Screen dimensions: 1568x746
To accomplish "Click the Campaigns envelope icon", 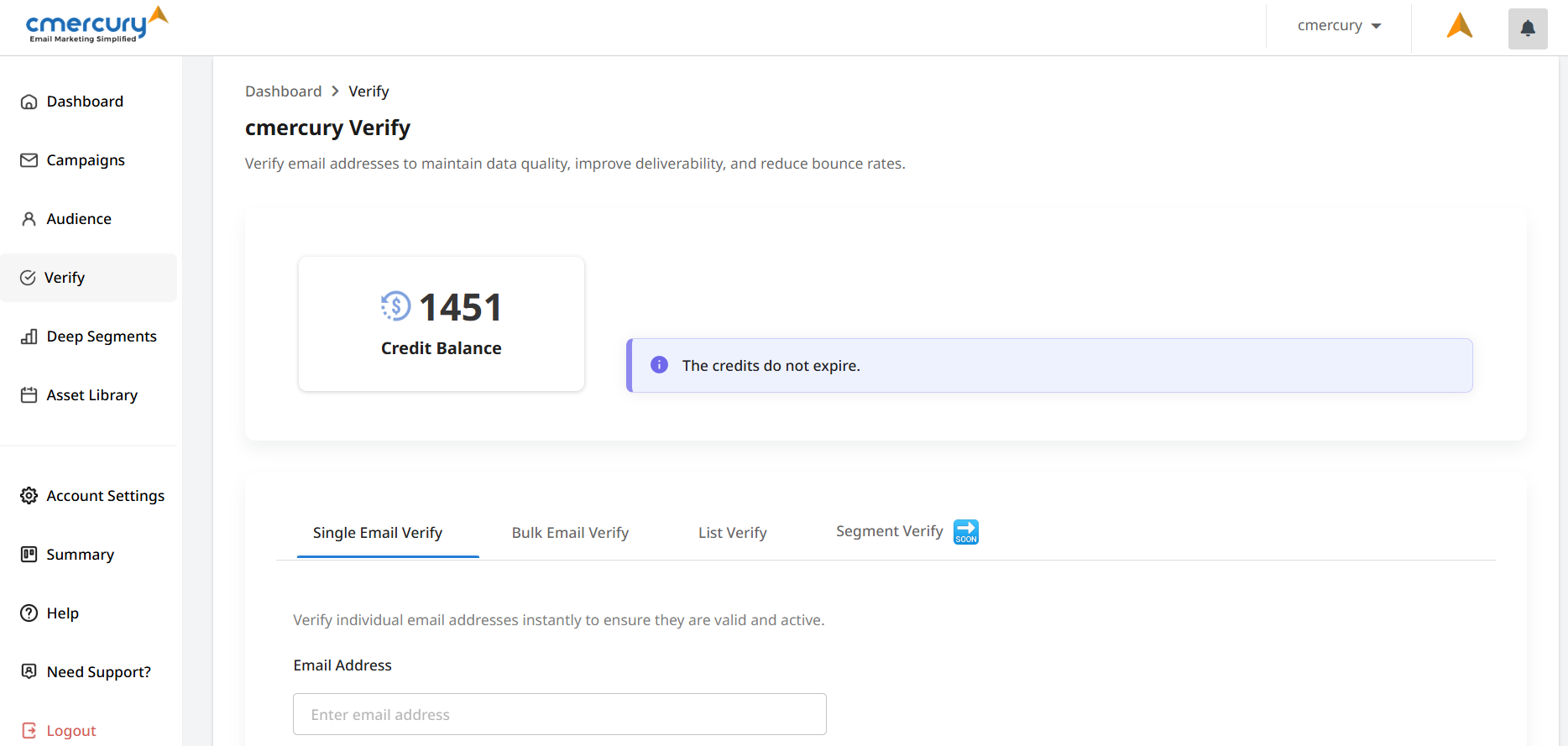I will click(29, 160).
